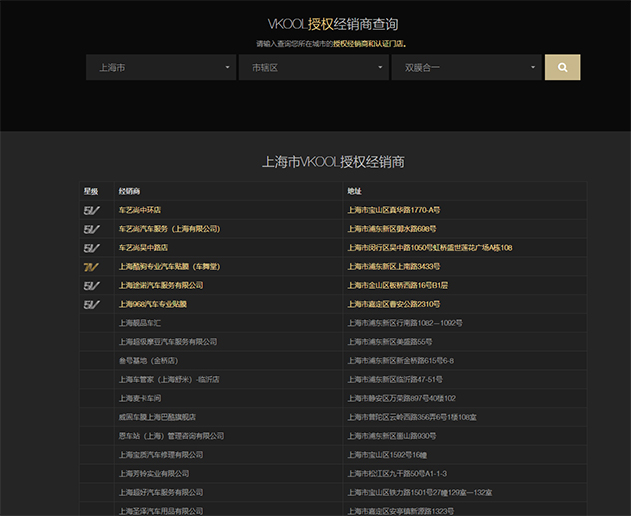Click the 5V badge beside 车艺尚汽车服务(上海有限公司)
The height and width of the screenshot is (516, 631).
click(x=91, y=229)
